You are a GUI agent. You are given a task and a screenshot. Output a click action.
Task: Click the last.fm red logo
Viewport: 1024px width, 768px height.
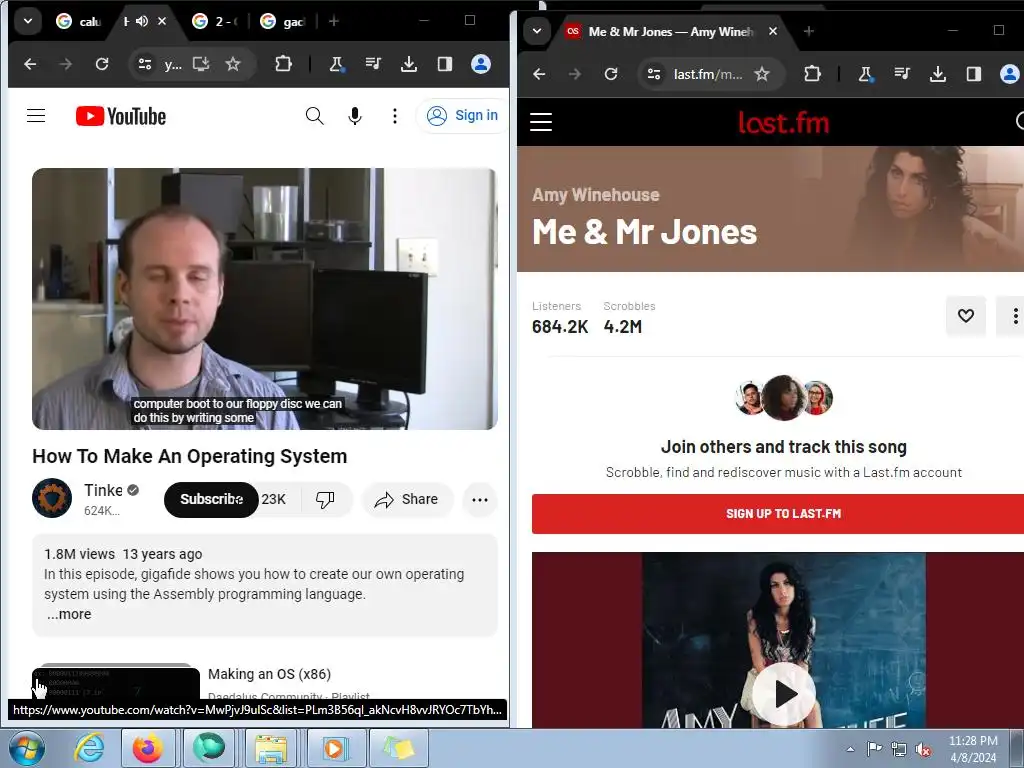click(x=784, y=122)
